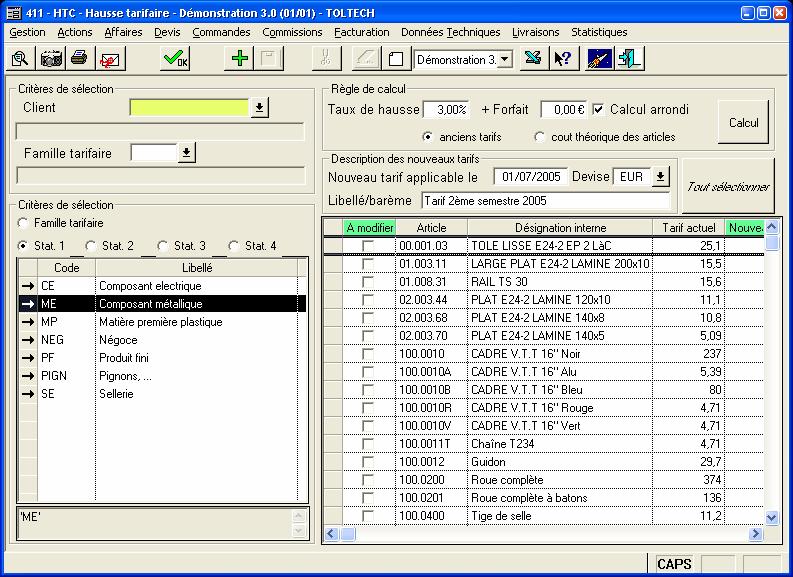Select the Stat. 3 radio button

(163, 246)
